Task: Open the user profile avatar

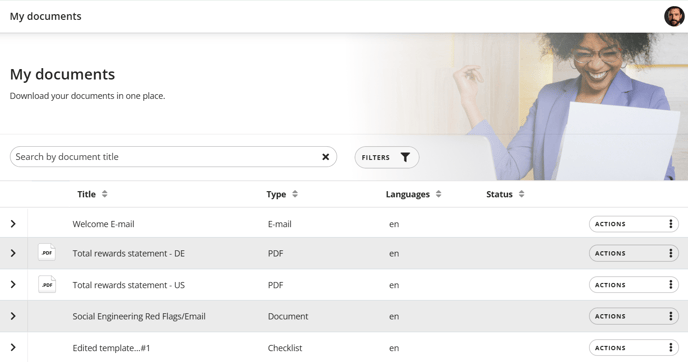Action: point(674,16)
